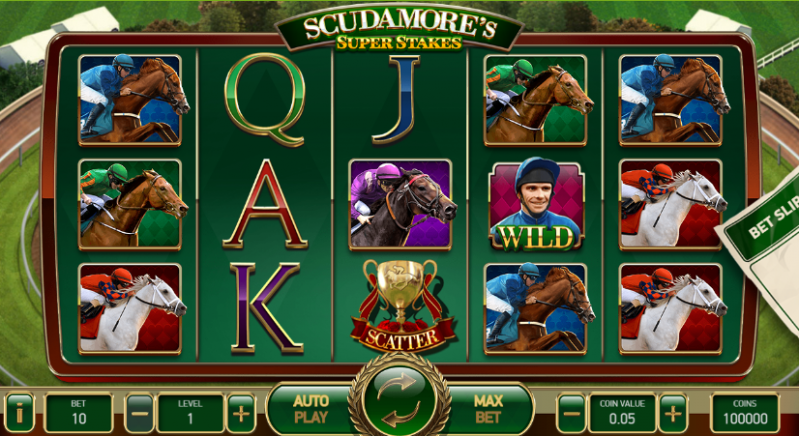The image size is (799, 436).
Task: Click the spin button with circular arrows
Action: (400, 399)
